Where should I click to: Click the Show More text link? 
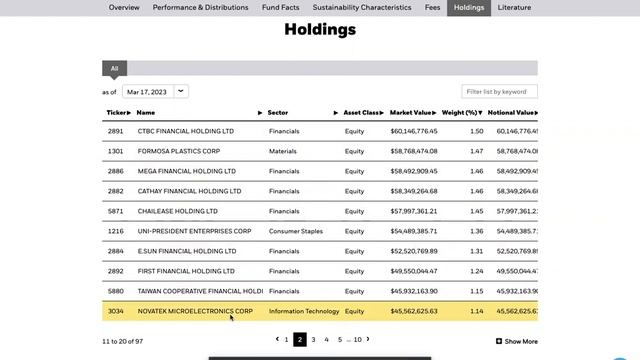521,342
